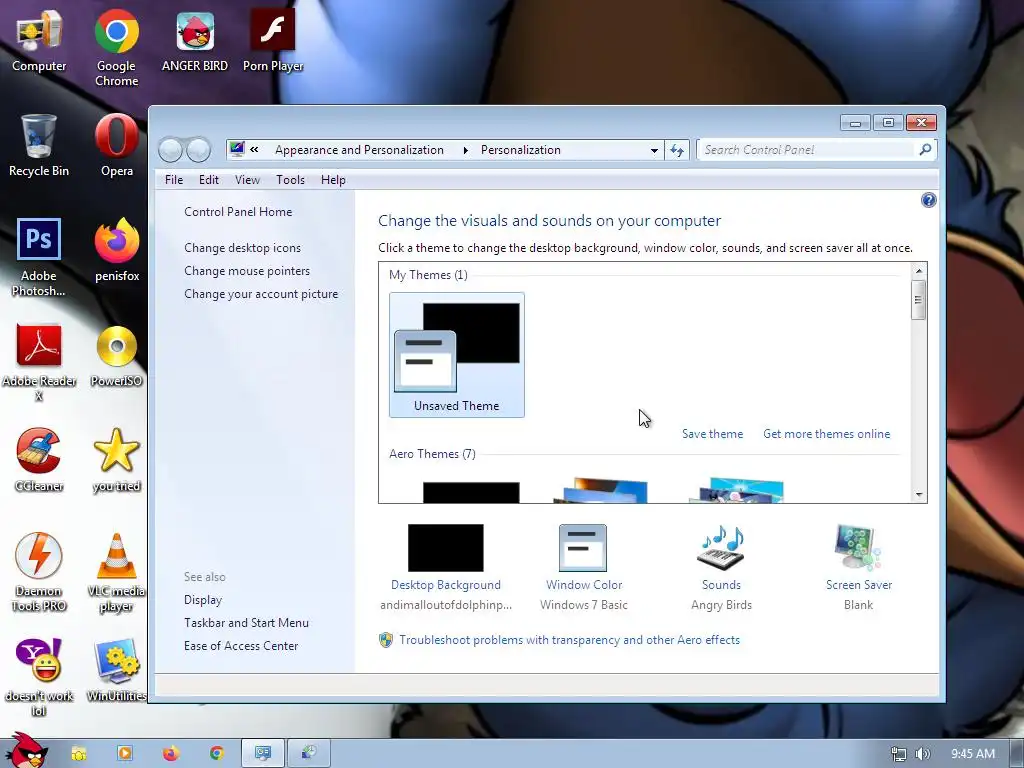Open Ease of Access Center link

click(x=240, y=646)
